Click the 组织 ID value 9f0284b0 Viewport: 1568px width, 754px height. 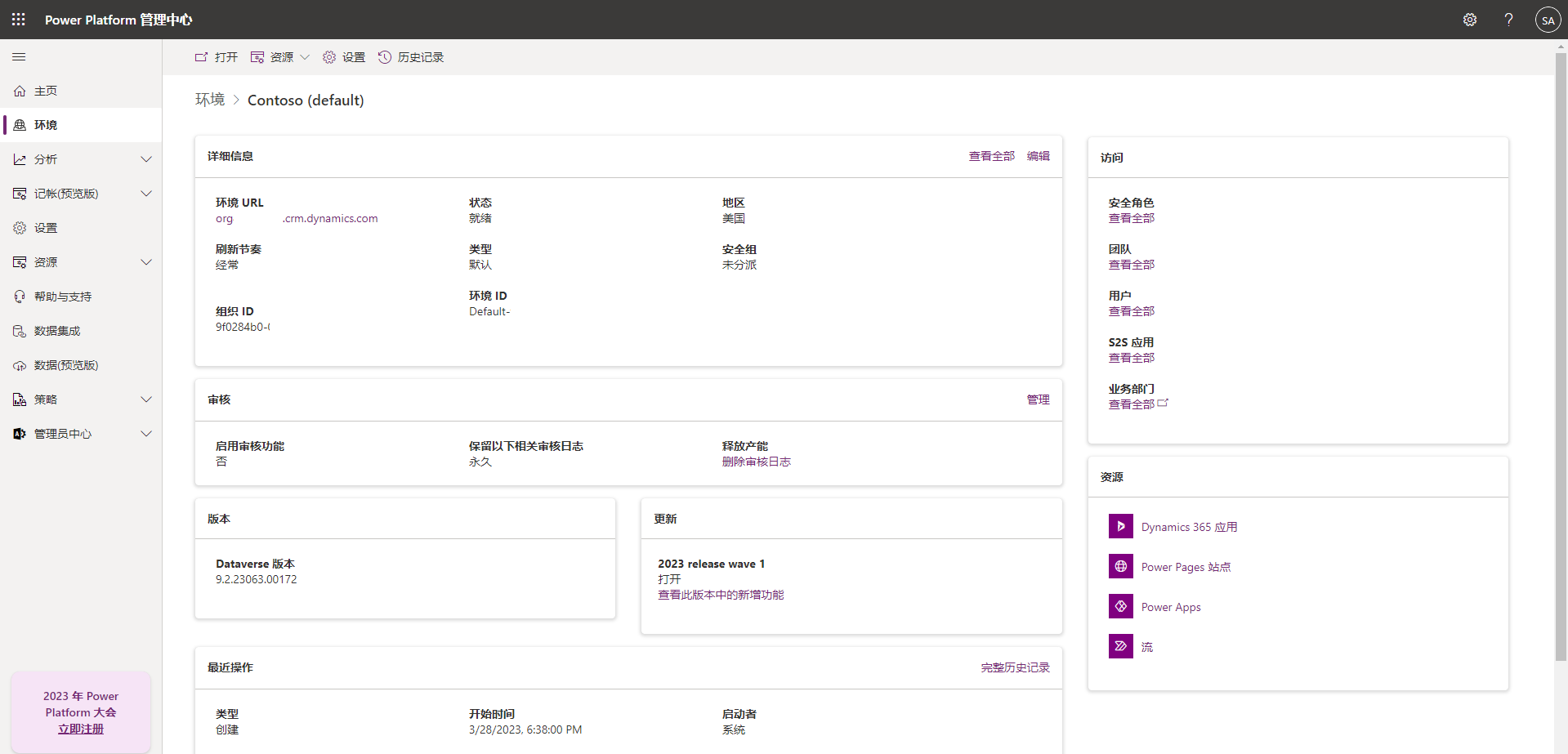[x=243, y=327]
